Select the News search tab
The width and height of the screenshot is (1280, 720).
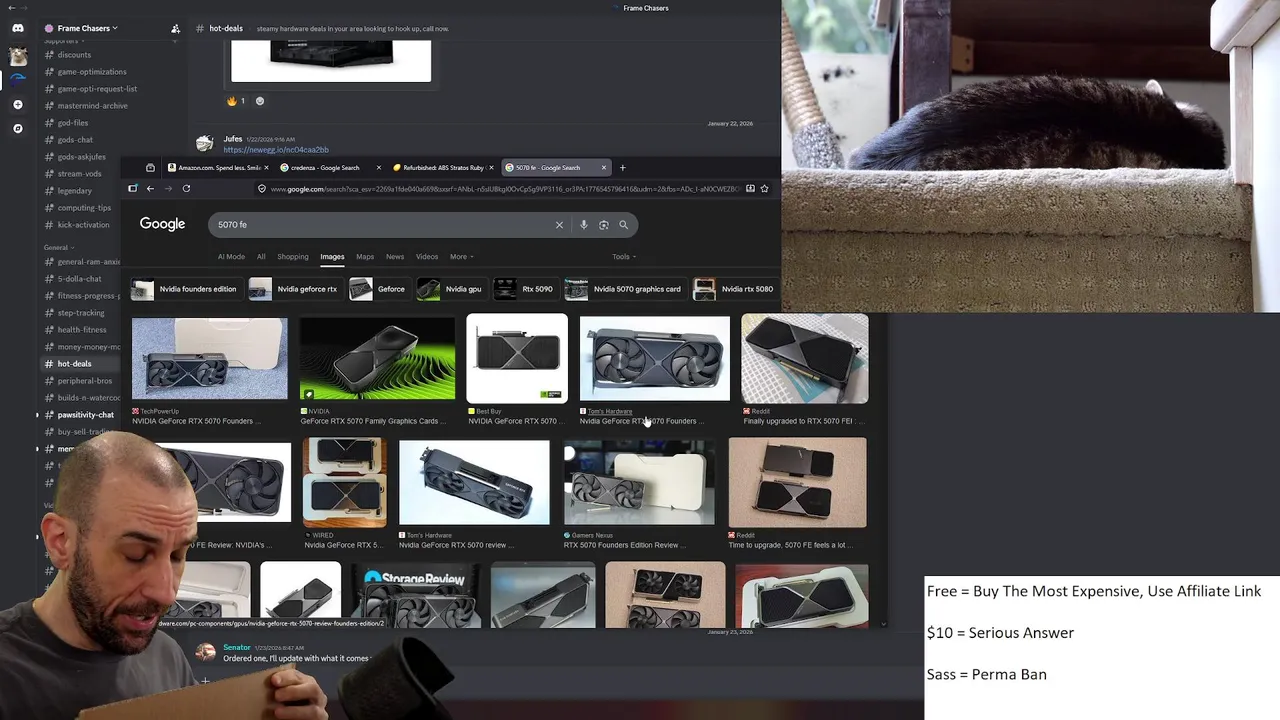395,256
